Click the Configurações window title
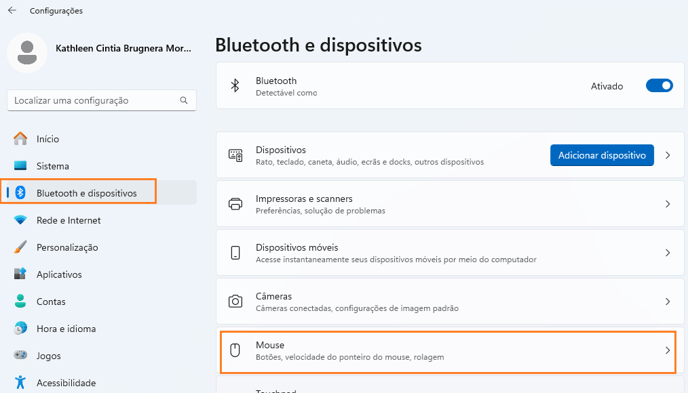Screen dimensions: 688x393 (56, 11)
